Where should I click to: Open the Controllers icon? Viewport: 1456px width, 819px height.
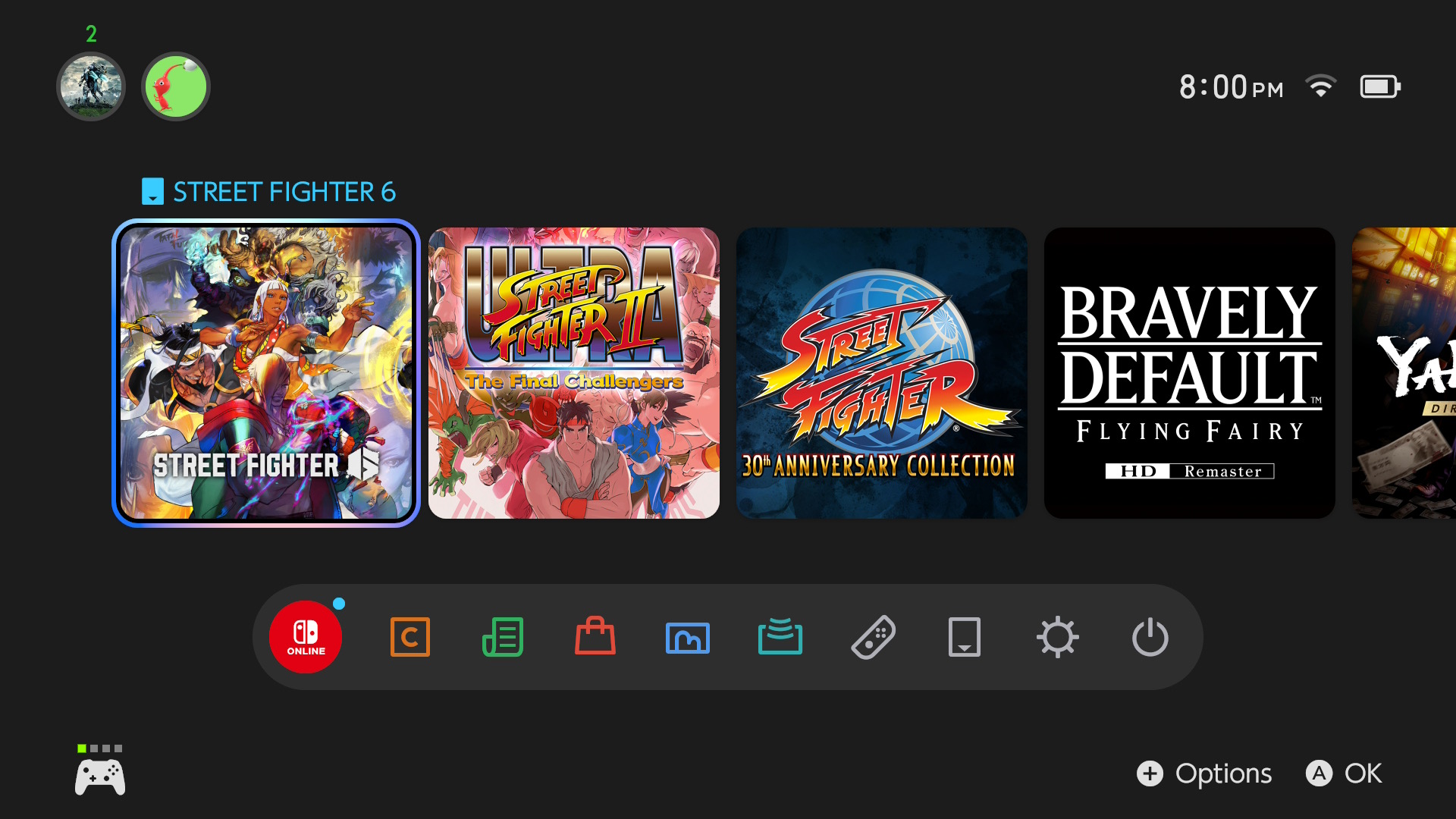(x=873, y=637)
